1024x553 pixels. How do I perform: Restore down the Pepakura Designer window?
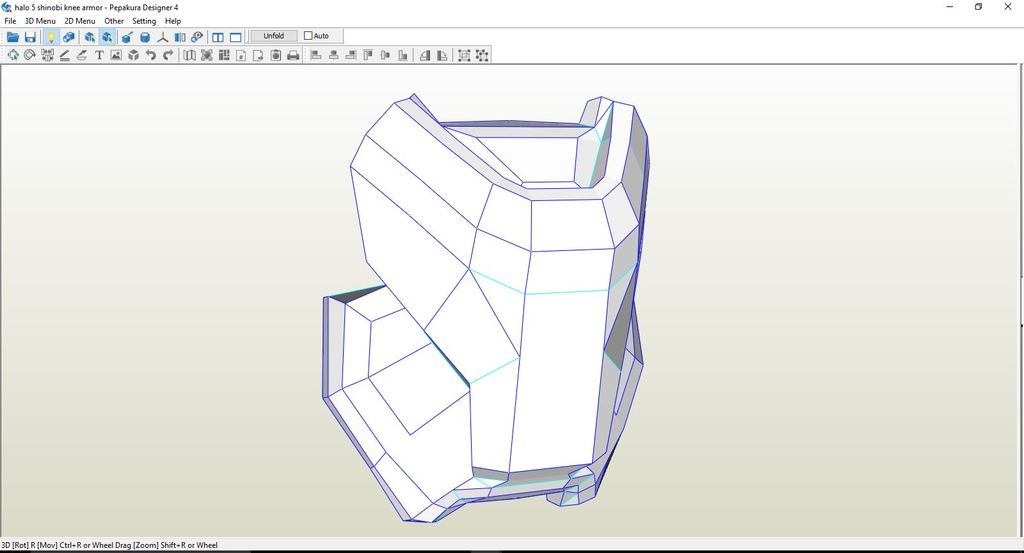(978, 7)
